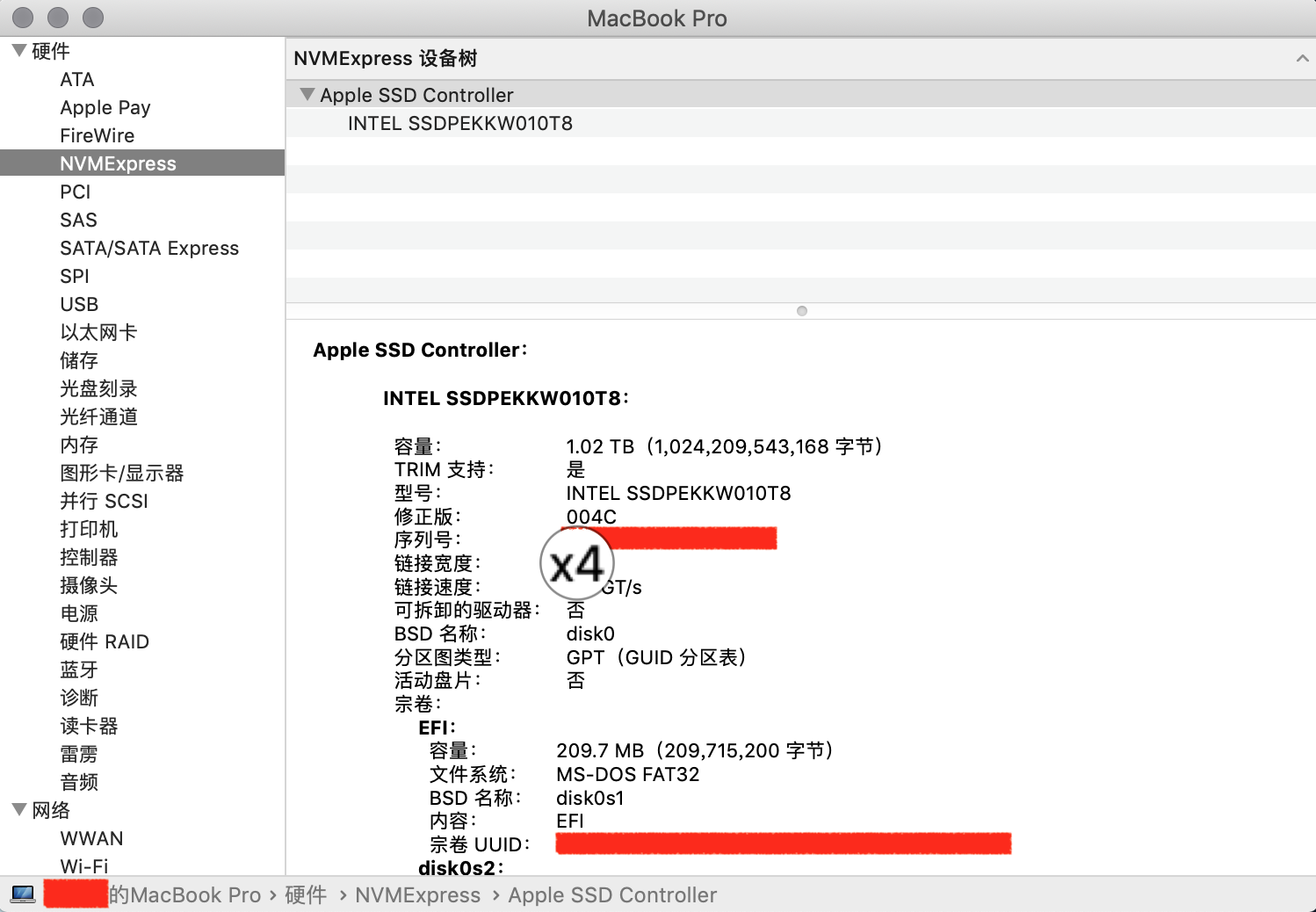Open 打印机 printers category
This screenshot has width=1316, height=912.
click(x=89, y=529)
